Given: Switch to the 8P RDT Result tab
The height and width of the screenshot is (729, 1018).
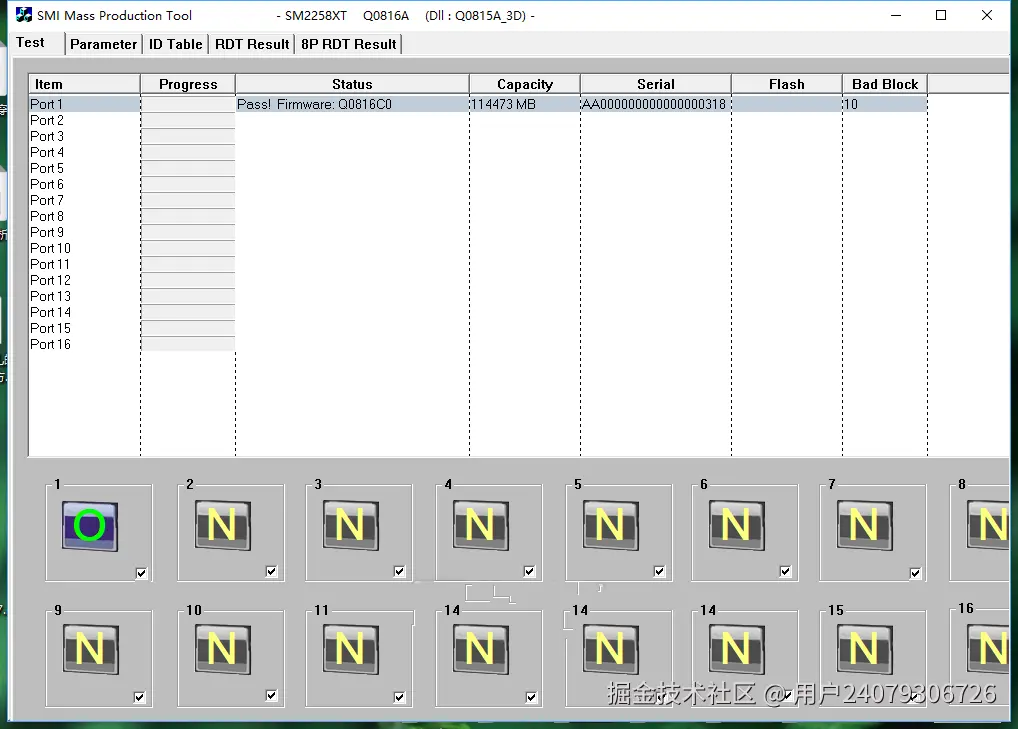Looking at the screenshot, I should pos(349,44).
